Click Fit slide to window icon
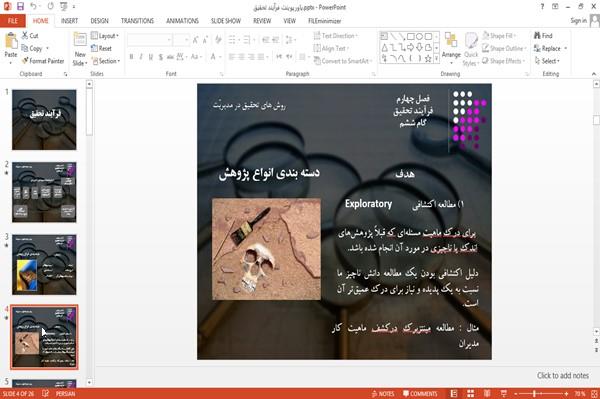 click(594, 394)
